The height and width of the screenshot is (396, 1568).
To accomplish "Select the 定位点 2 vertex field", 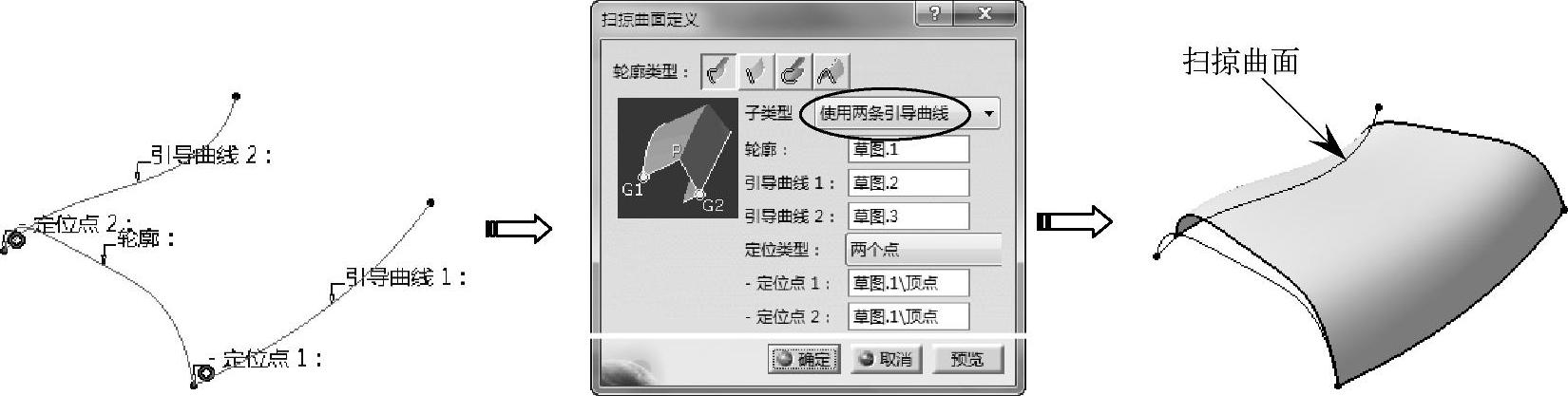I will [908, 316].
